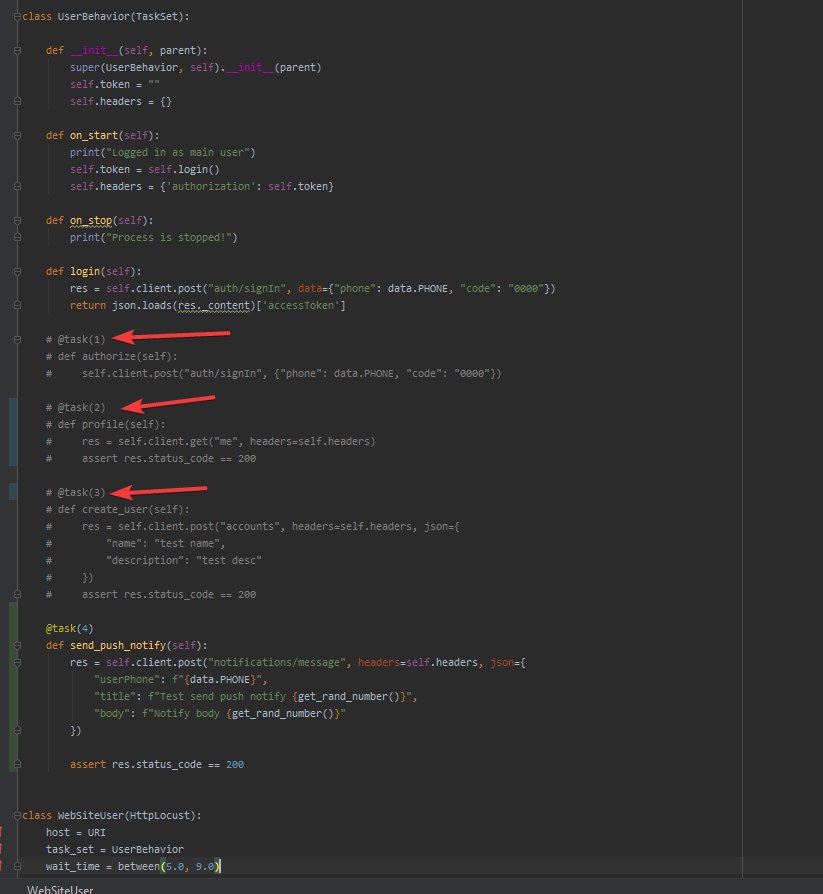Fold the commented block starting at # @task(1)
Screen dimensions: 823x894
coord(17,340)
